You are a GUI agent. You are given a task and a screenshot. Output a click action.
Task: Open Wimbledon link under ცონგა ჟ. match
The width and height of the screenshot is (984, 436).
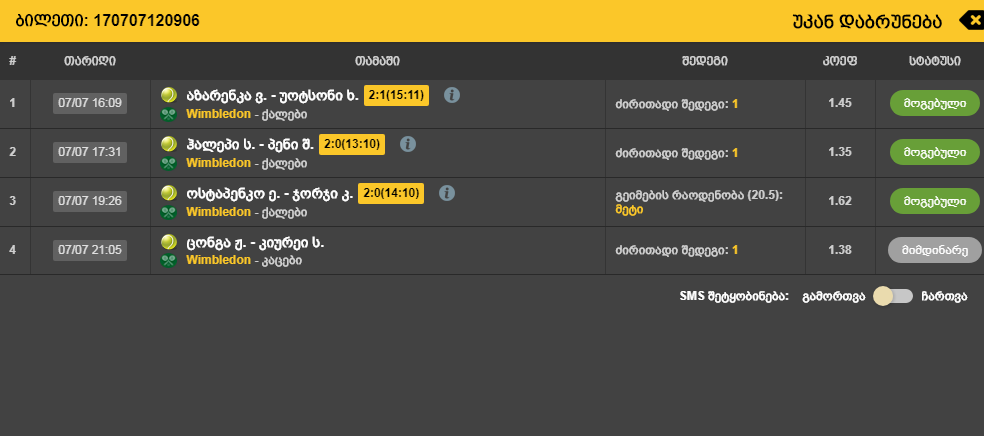coord(218,260)
